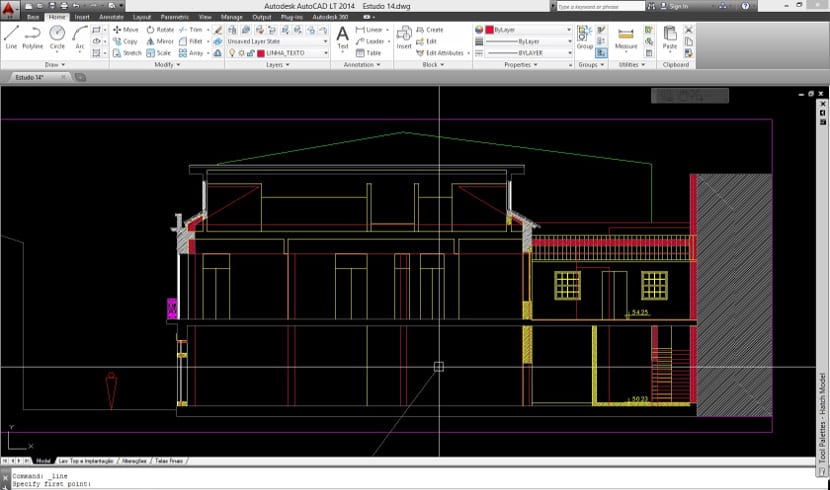Toggle the layer lightbulb on/off icon
The image size is (830, 490).
(x=231, y=53)
